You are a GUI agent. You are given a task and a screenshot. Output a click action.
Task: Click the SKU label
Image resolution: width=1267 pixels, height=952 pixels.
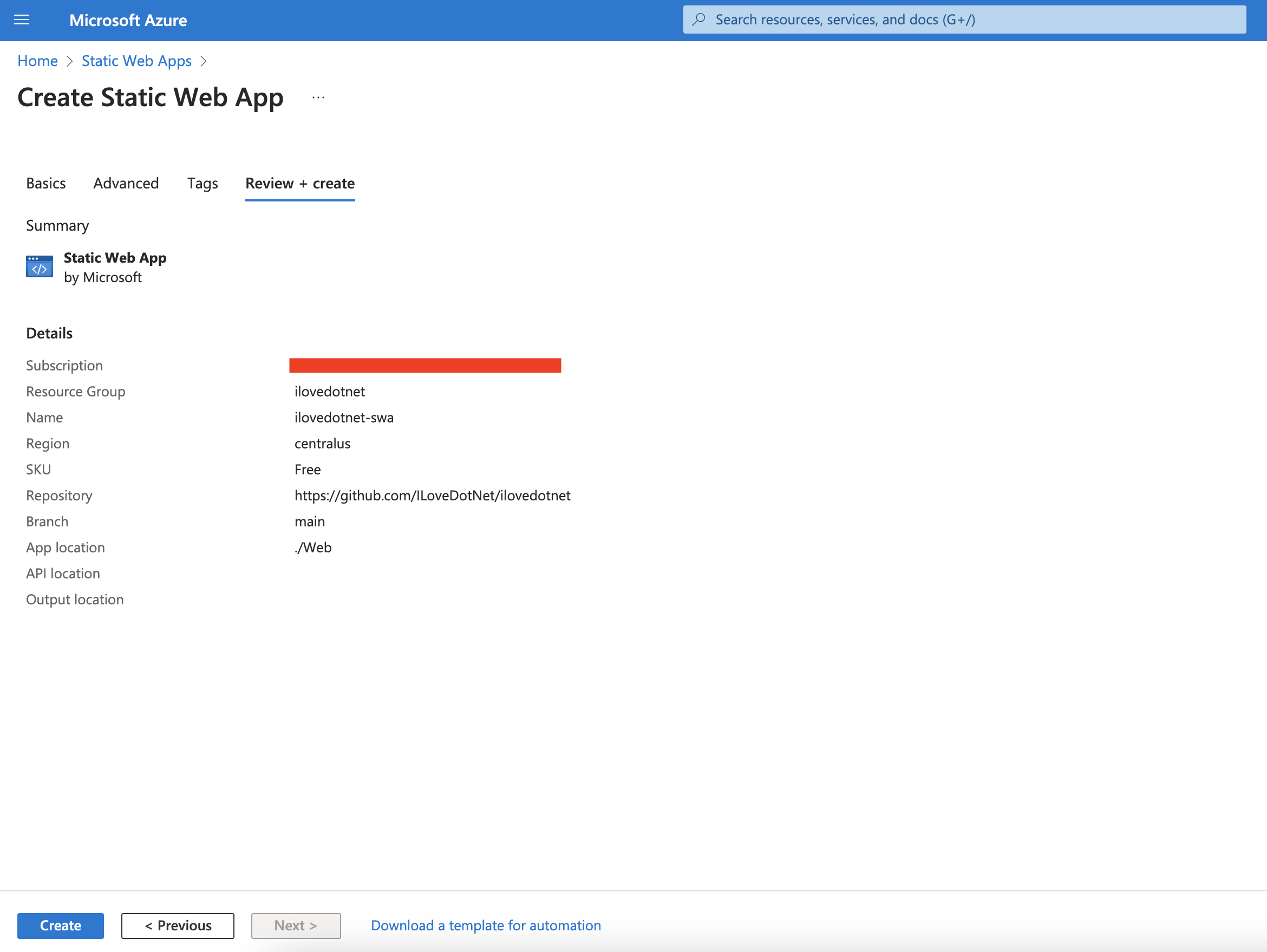point(38,470)
